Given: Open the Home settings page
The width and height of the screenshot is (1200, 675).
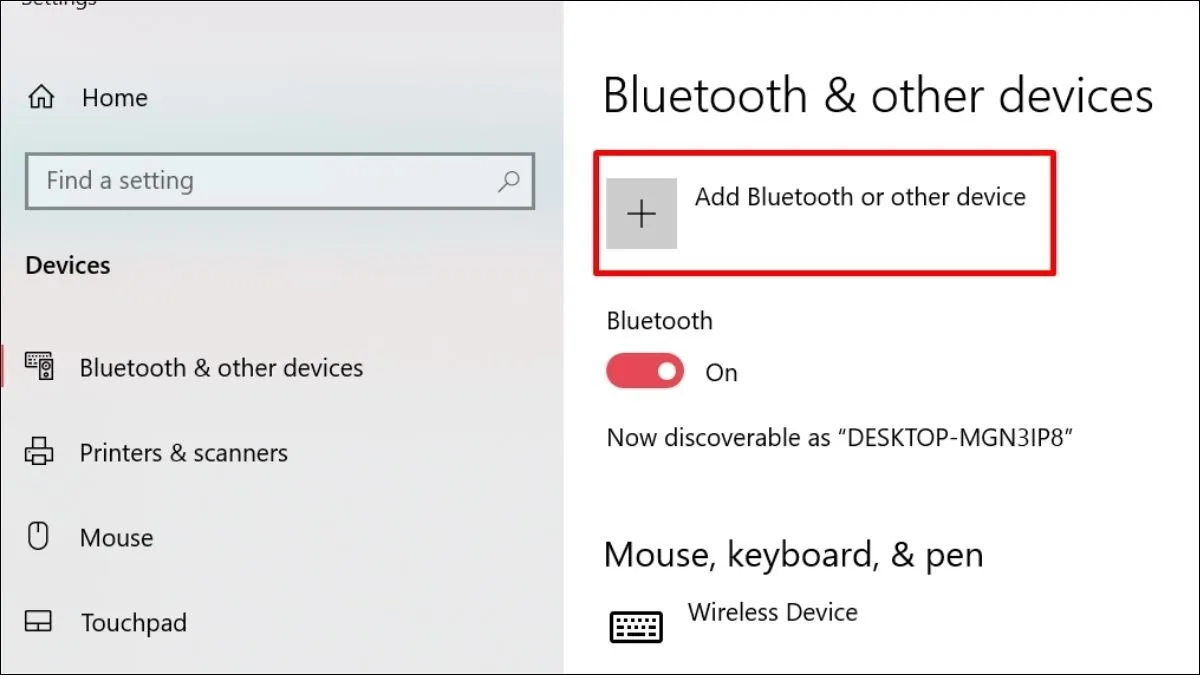Looking at the screenshot, I should 114,98.
